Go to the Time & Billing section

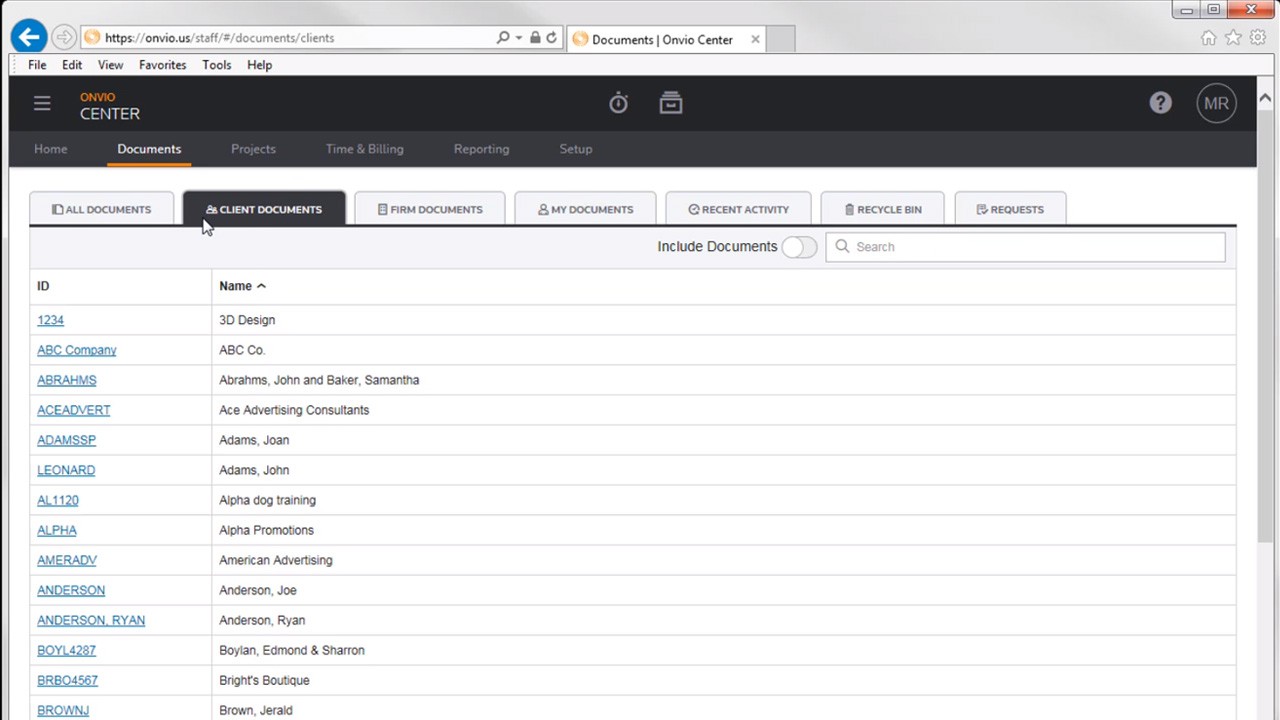(x=364, y=149)
